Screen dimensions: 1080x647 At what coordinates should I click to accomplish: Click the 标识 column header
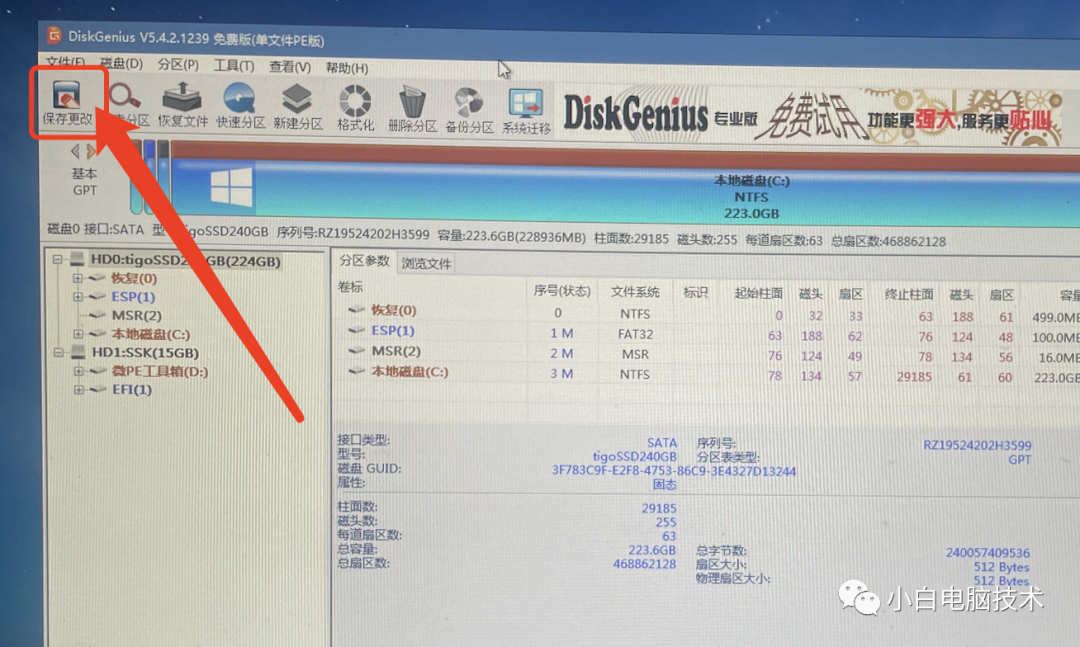[695, 293]
